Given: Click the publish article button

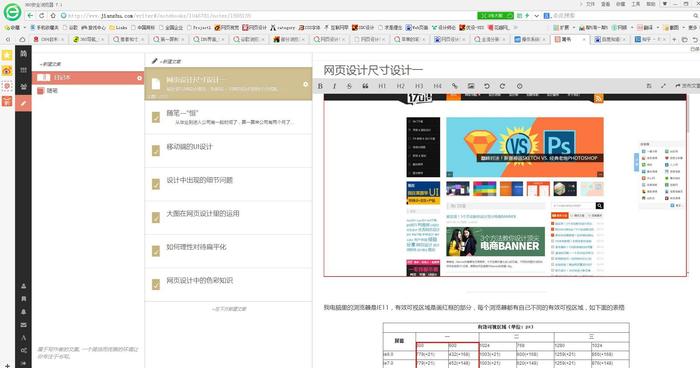Looking at the screenshot, I should (x=688, y=85).
